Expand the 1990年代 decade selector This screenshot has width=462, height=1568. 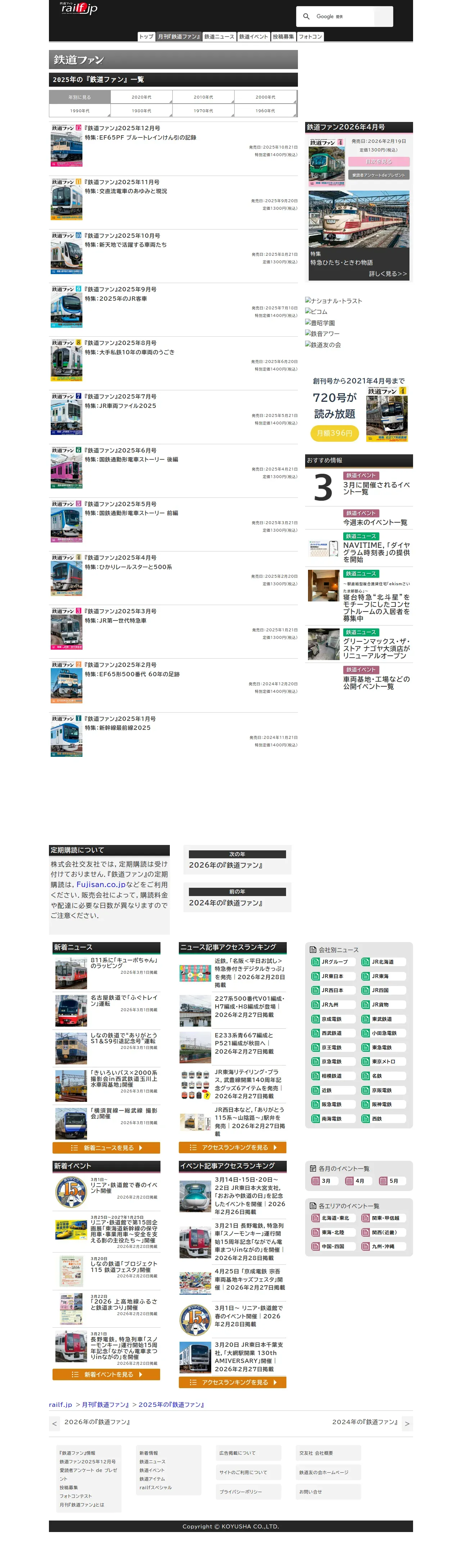point(80,111)
